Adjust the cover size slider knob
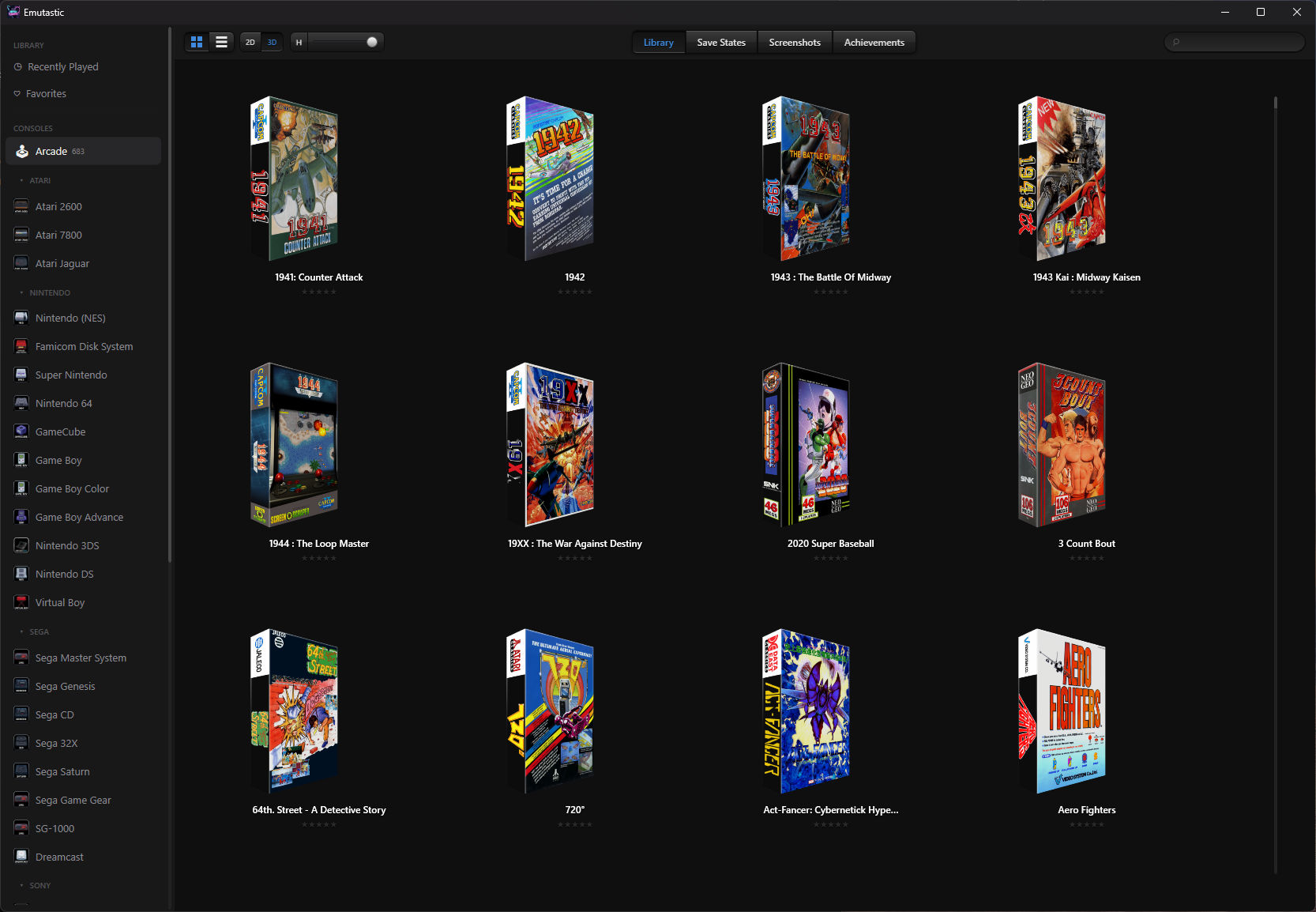Viewport: 1316px width, 912px height. (x=372, y=42)
